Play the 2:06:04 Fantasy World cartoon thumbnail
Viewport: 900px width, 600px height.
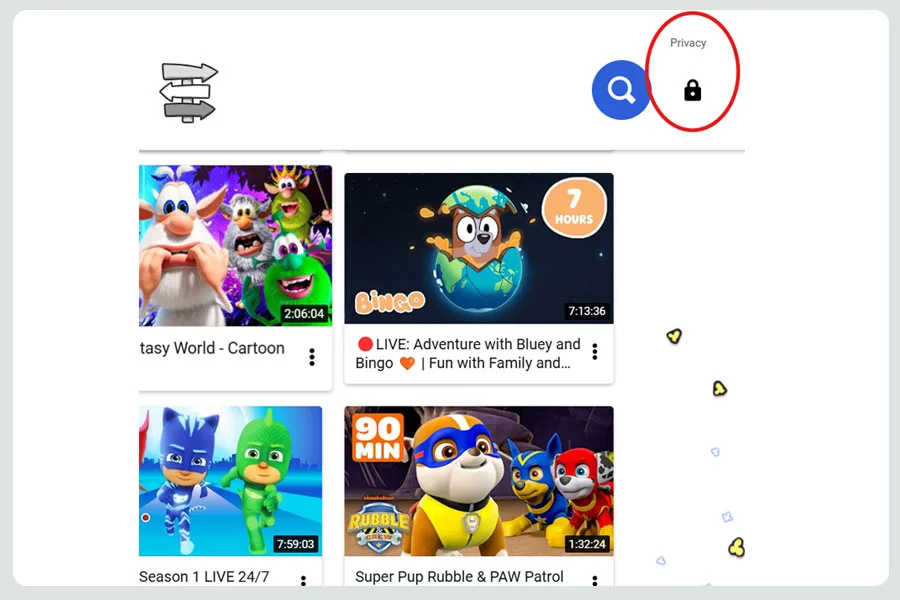click(235, 246)
